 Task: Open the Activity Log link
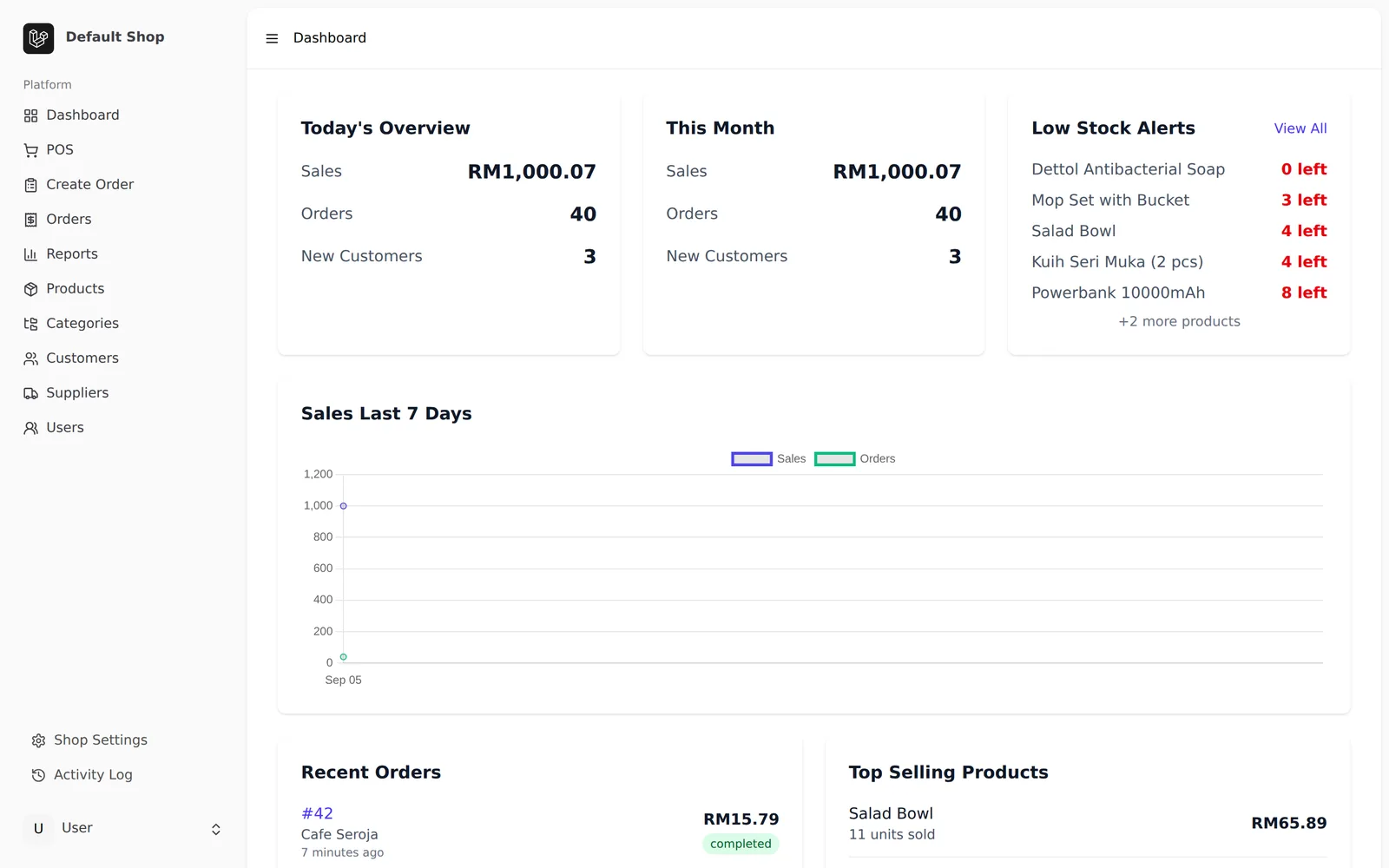coord(123,775)
